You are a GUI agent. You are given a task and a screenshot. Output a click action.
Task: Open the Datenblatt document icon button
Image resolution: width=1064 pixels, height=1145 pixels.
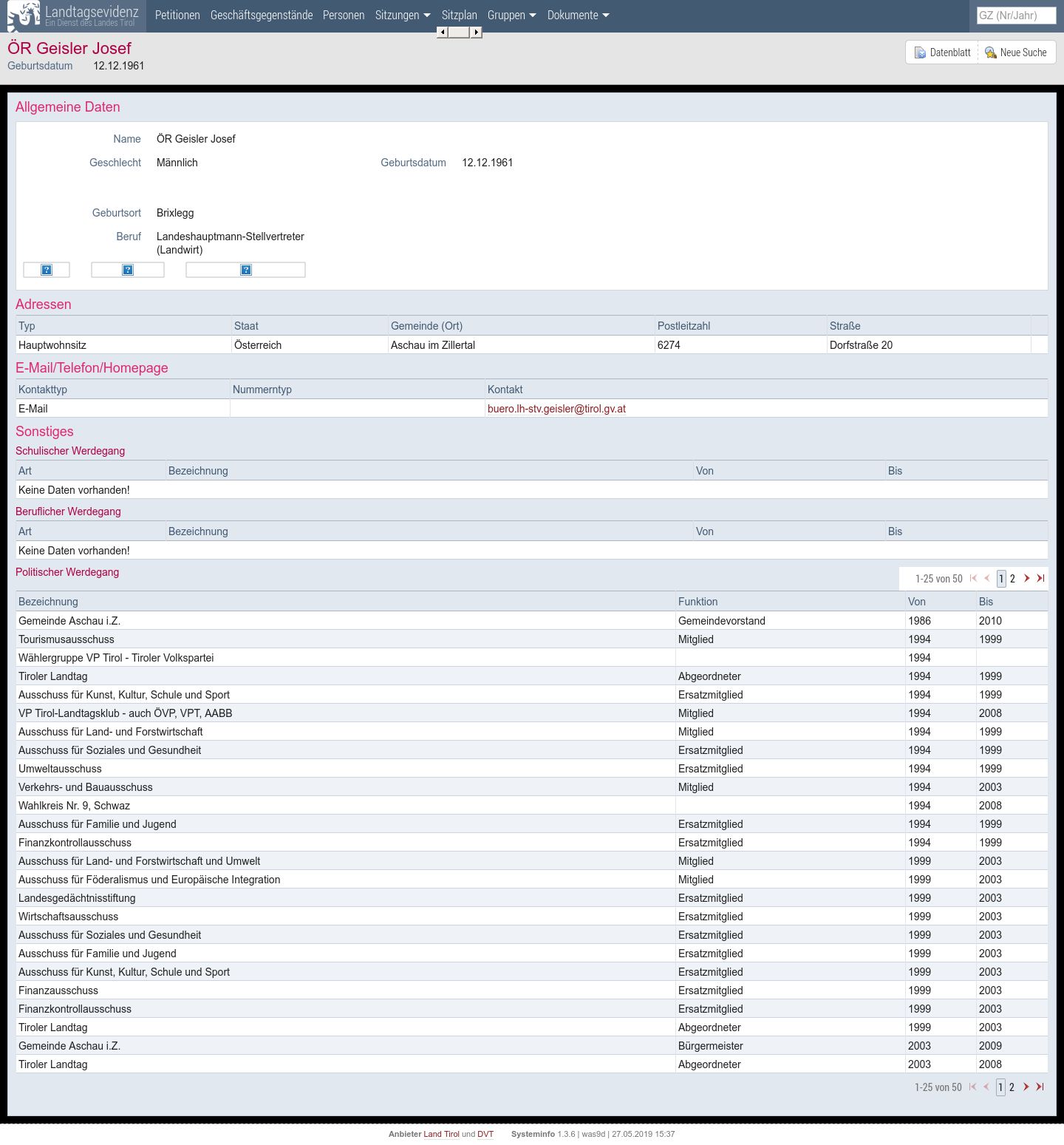point(942,52)
